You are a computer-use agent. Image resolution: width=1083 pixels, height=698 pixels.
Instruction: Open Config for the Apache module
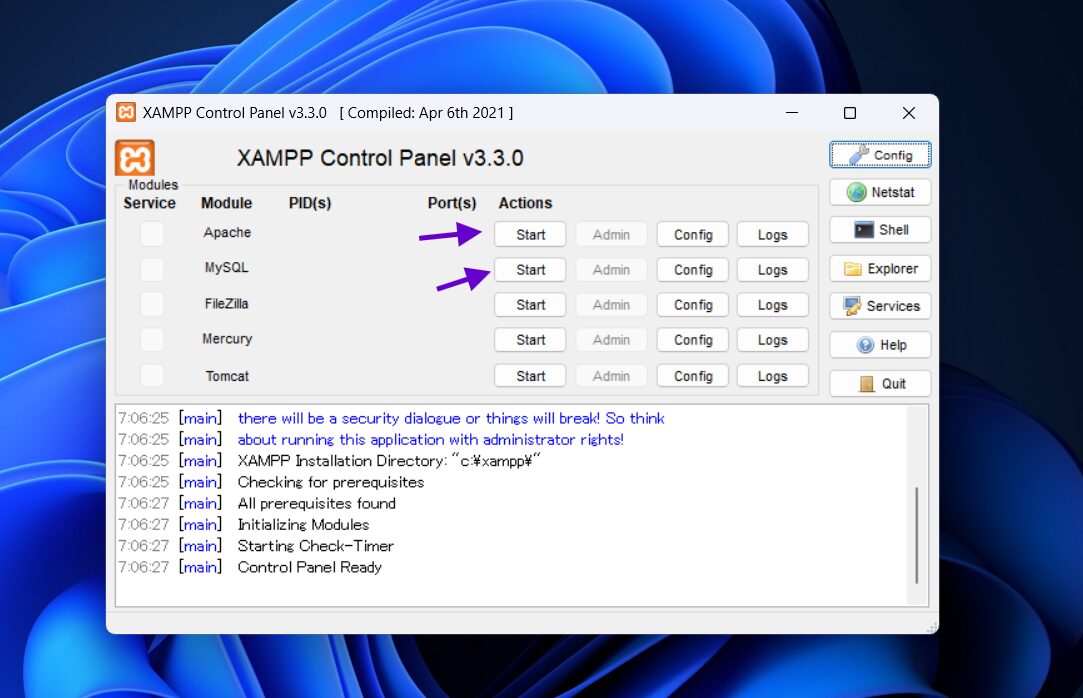pos(692,235)
